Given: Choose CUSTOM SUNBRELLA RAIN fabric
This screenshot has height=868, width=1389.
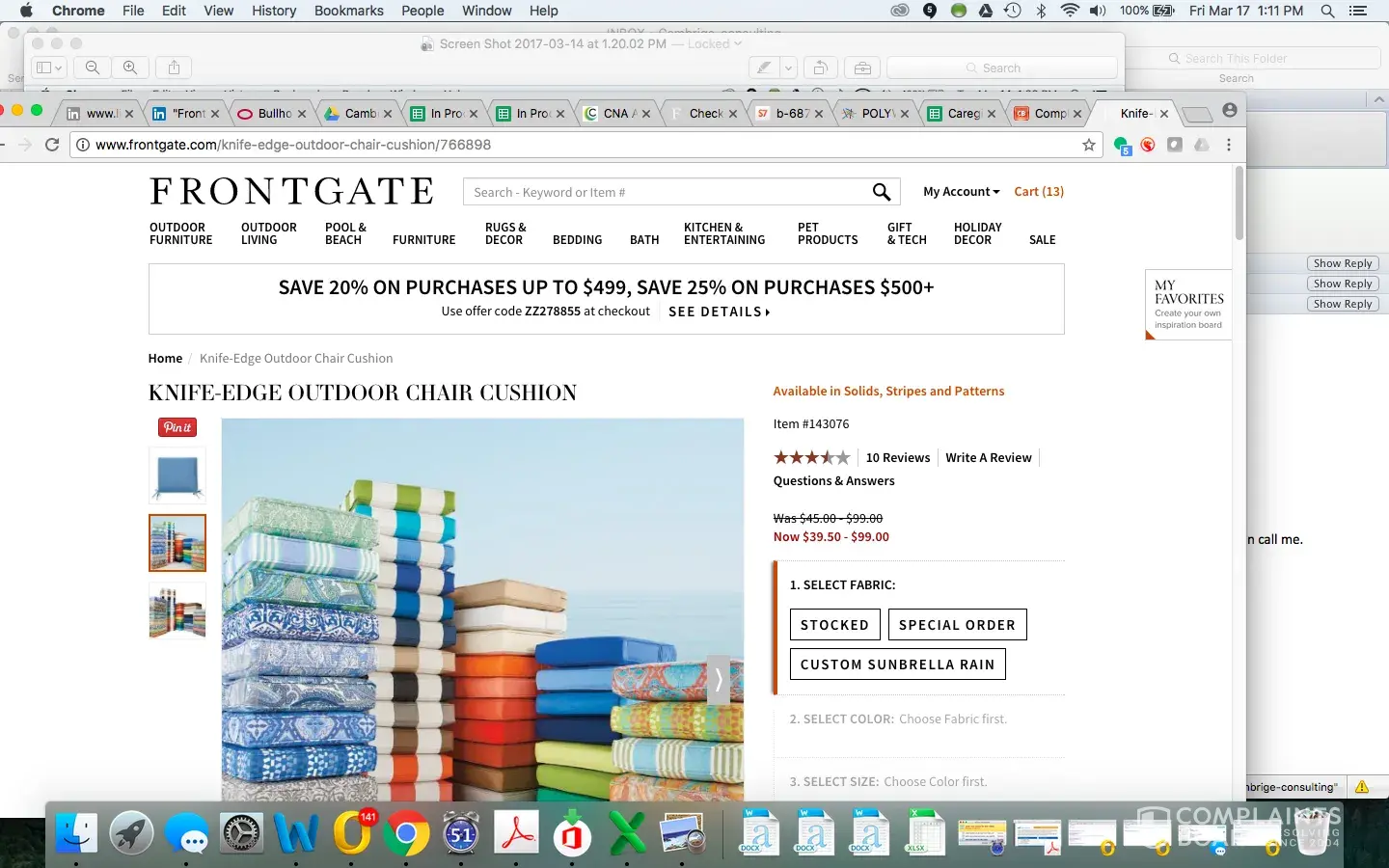Looking at the screenshot, I should click(898, 665).
